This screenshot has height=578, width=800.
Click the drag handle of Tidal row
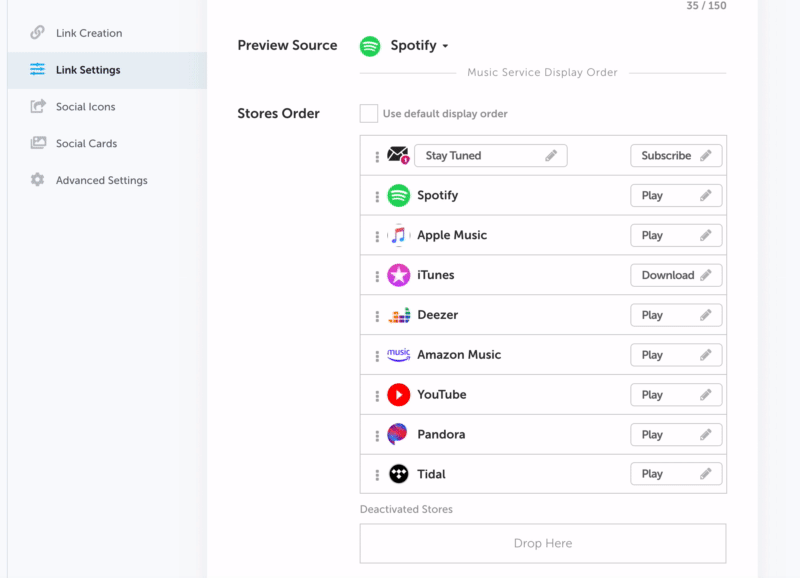coord(377,475)
